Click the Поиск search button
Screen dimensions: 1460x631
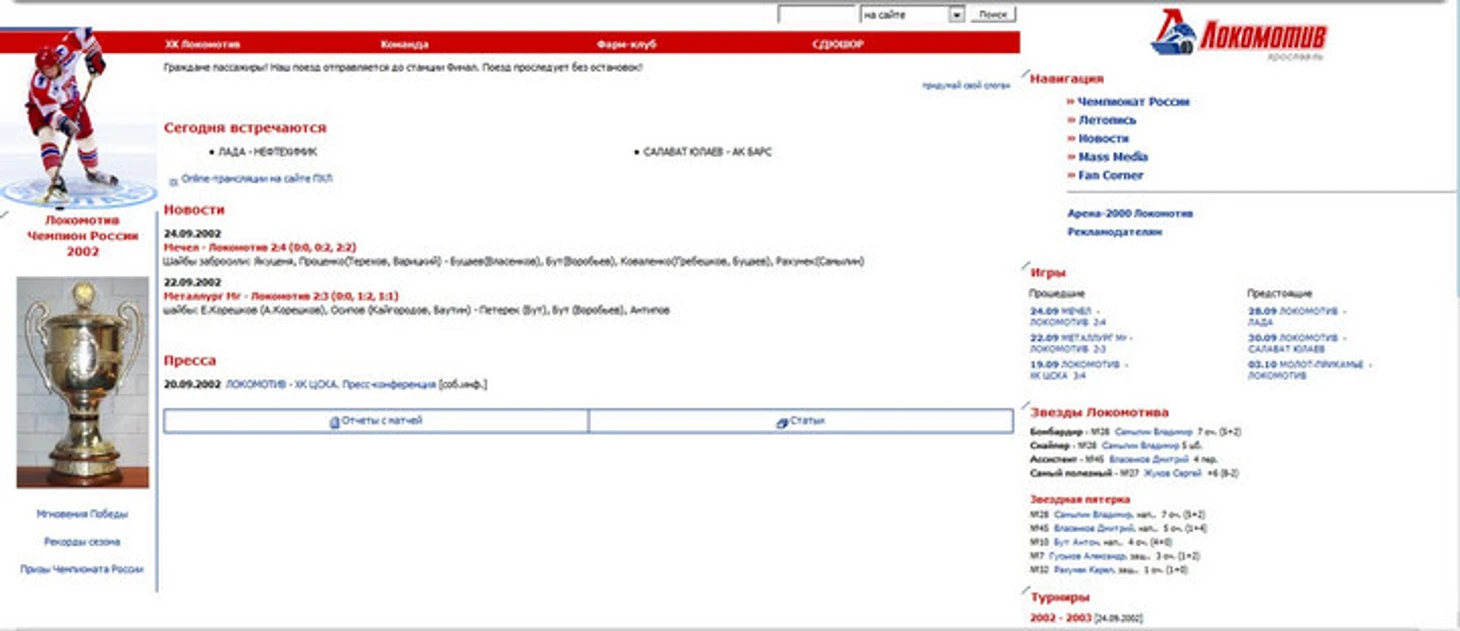point(992,15)
